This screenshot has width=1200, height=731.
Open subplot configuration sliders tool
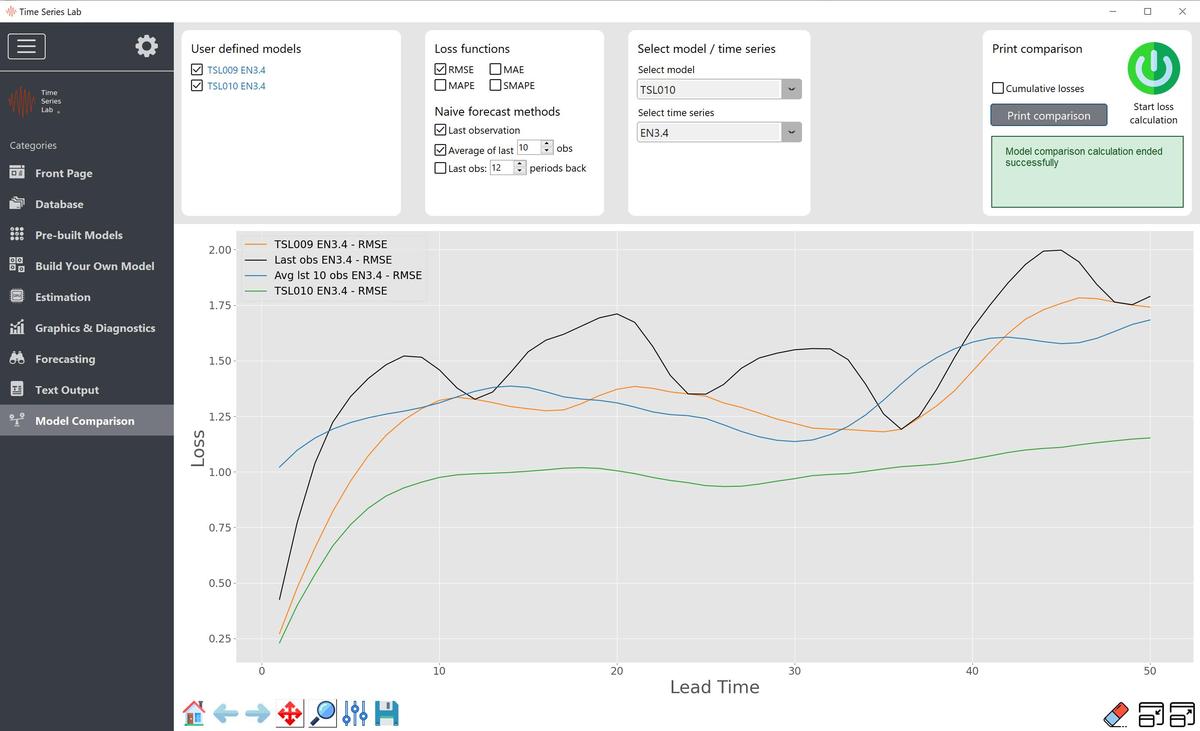coord(355,713)
